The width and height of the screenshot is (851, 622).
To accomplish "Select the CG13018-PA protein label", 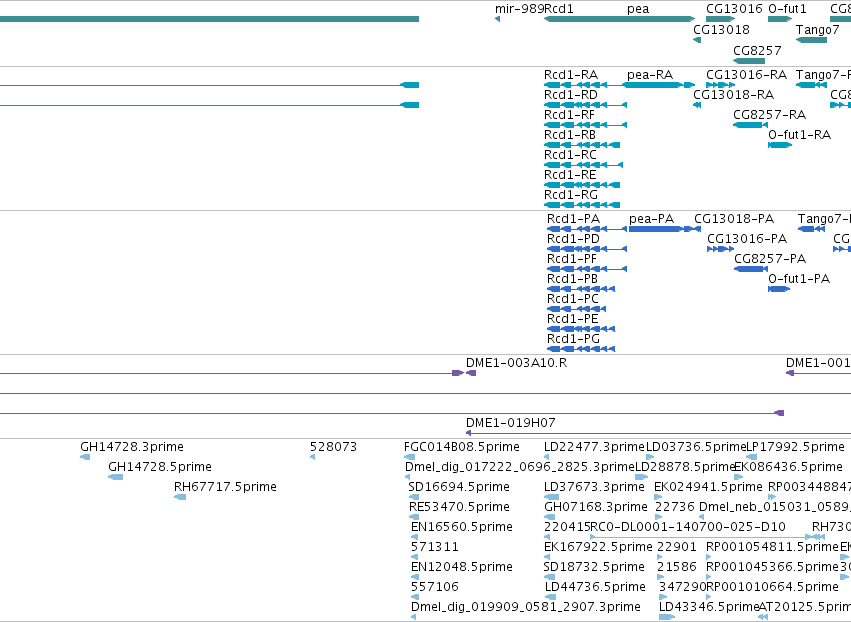I will (734, 219).
